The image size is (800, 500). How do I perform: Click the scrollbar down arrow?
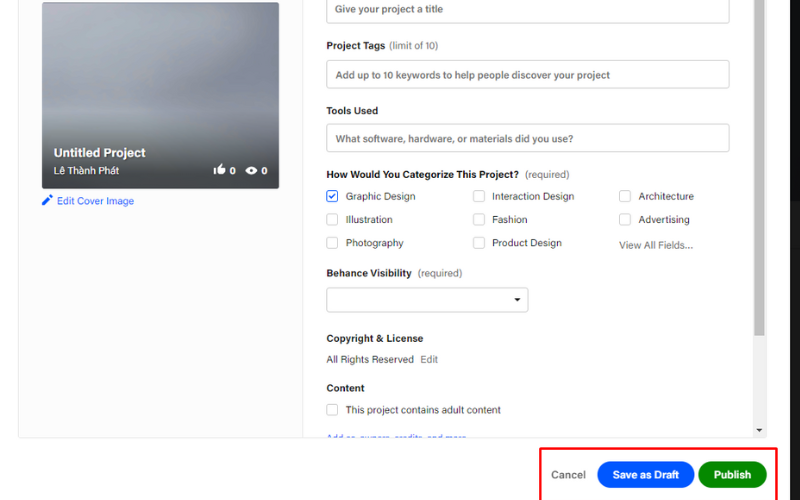(x=759, y=431)
